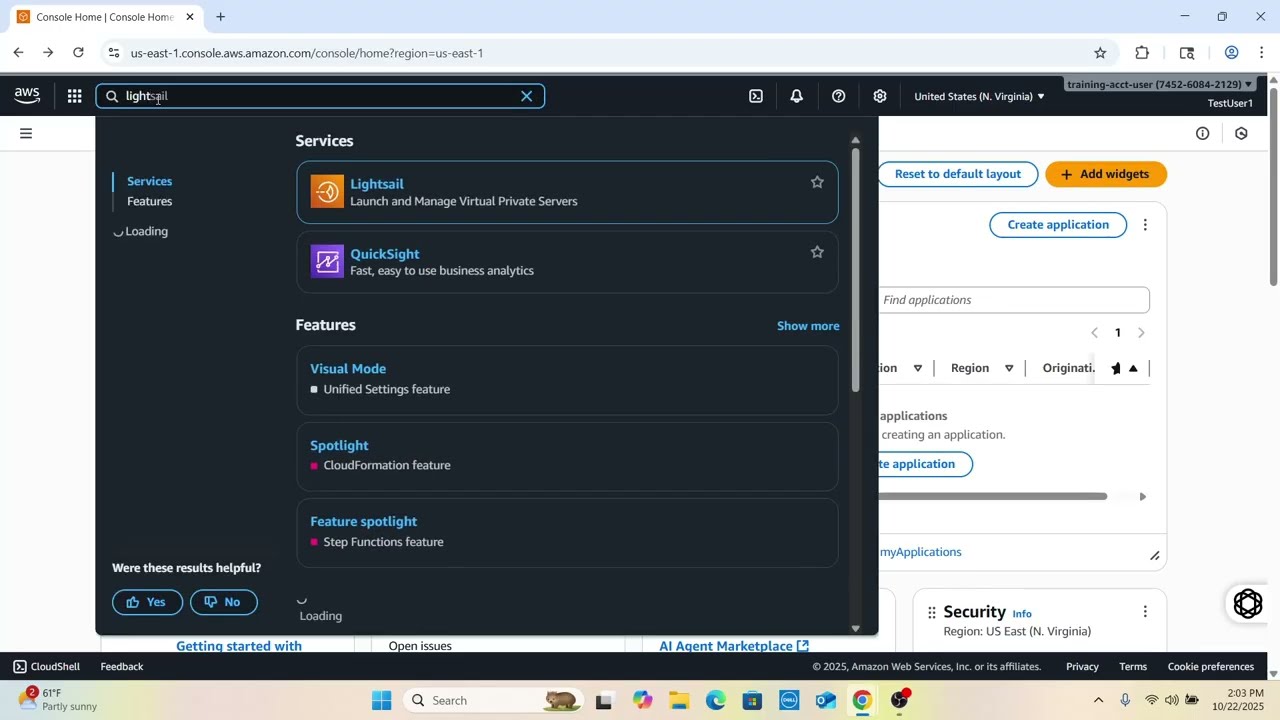This screenshot has width=1280, height=720.
Task: Show hidden system tray icons
Action: pos(1098,700)
